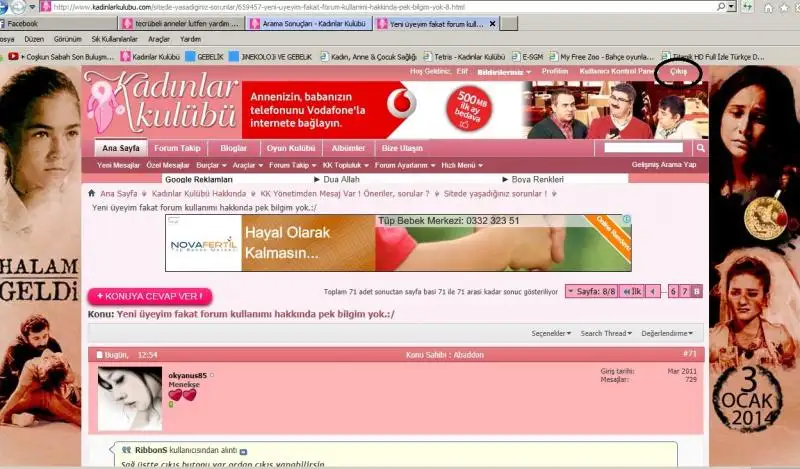
Task: Click the previous page arrow in pagination
Action: (x=653, y=292)
